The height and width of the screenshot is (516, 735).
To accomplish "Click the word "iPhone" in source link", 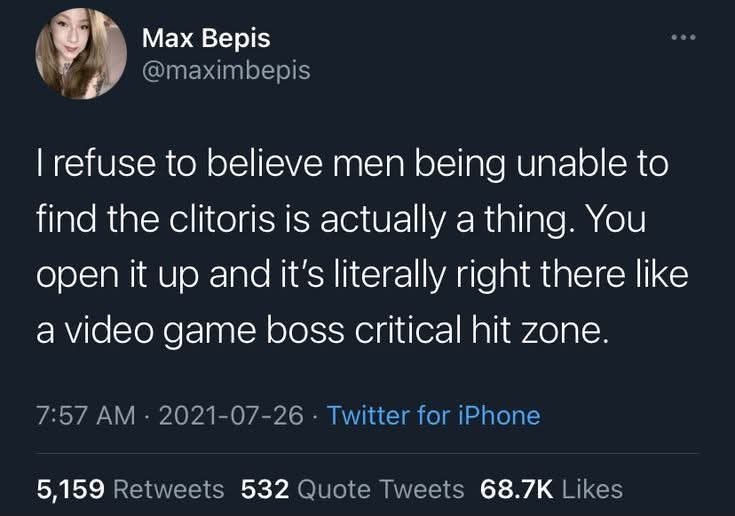I will [499, 415].
